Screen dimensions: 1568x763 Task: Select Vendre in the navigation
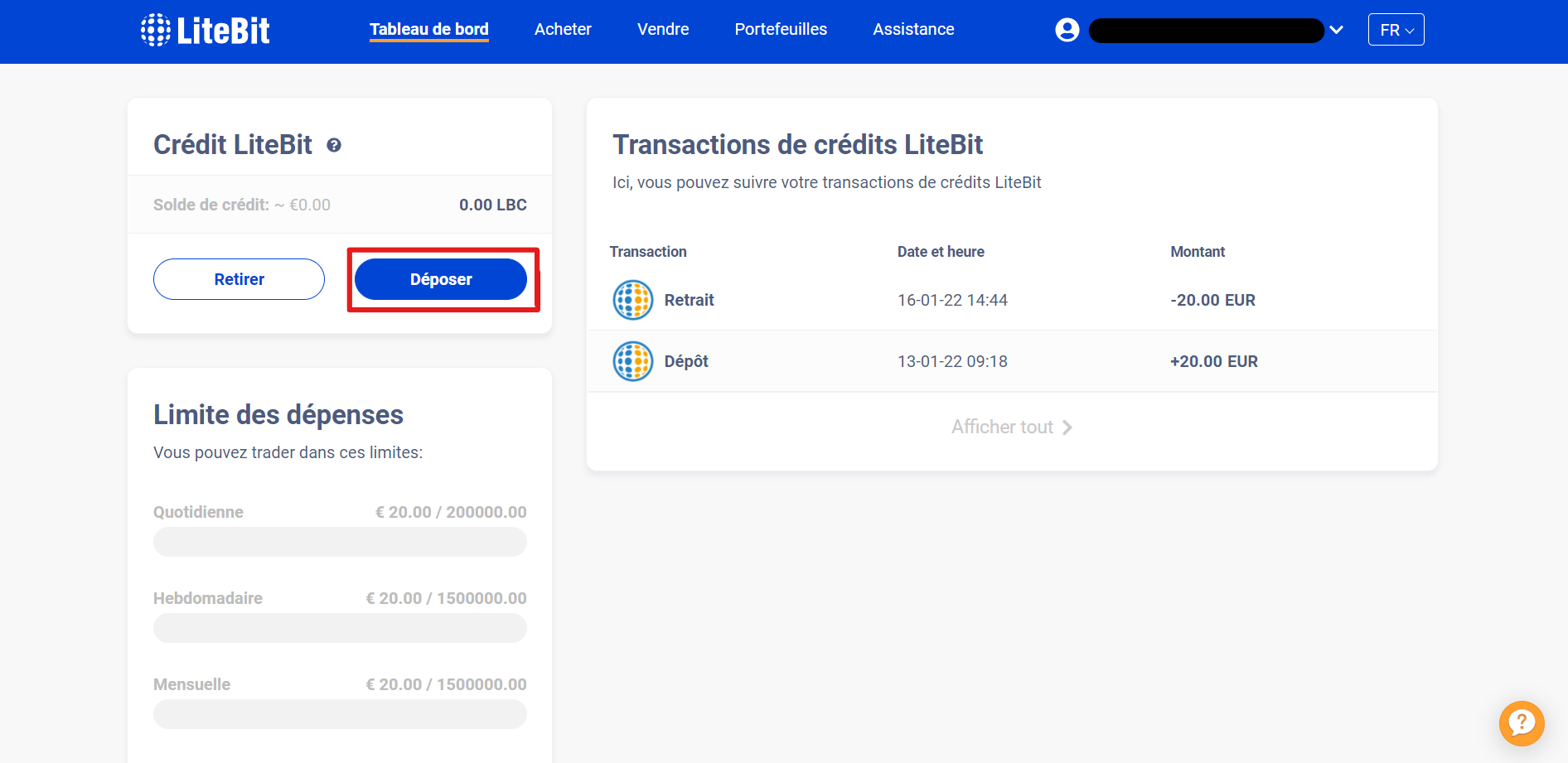click(662, 29)
